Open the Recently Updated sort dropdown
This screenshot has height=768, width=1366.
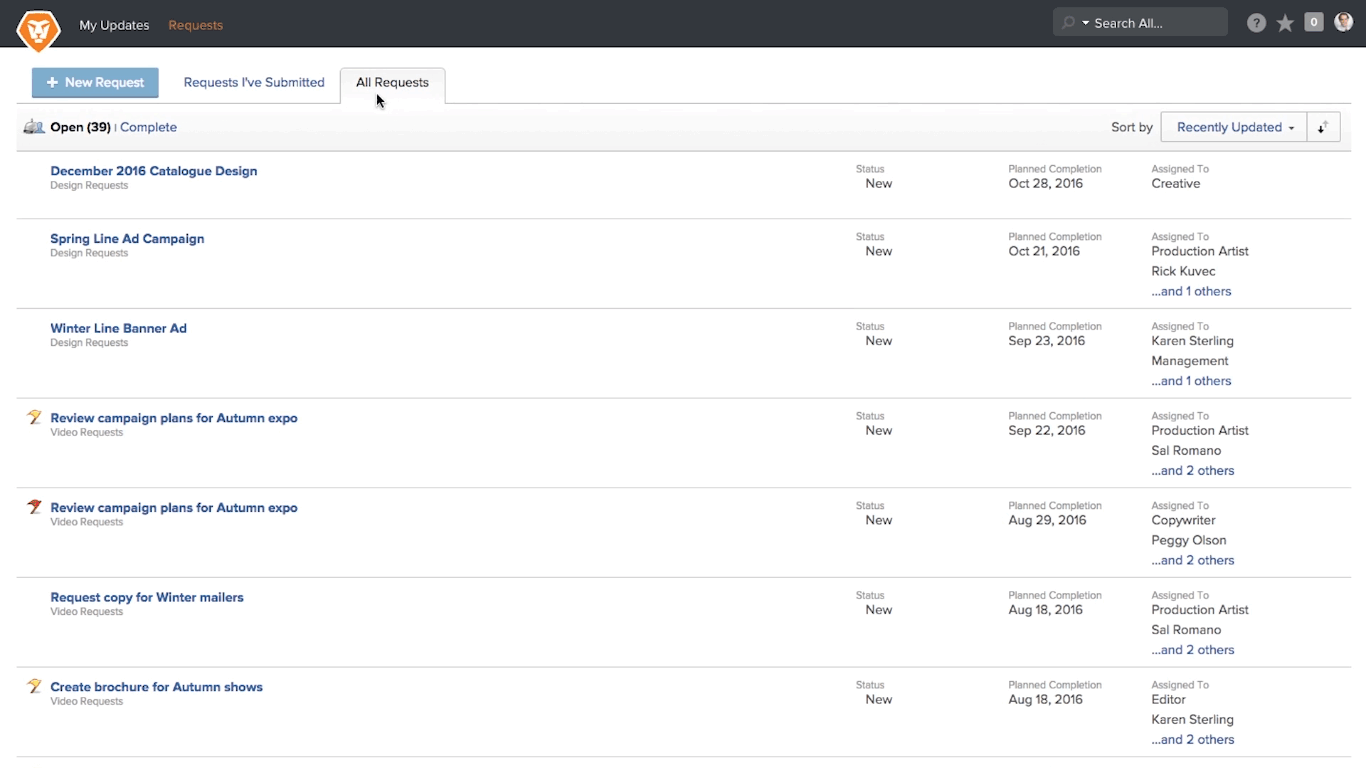pos(1234,127)
